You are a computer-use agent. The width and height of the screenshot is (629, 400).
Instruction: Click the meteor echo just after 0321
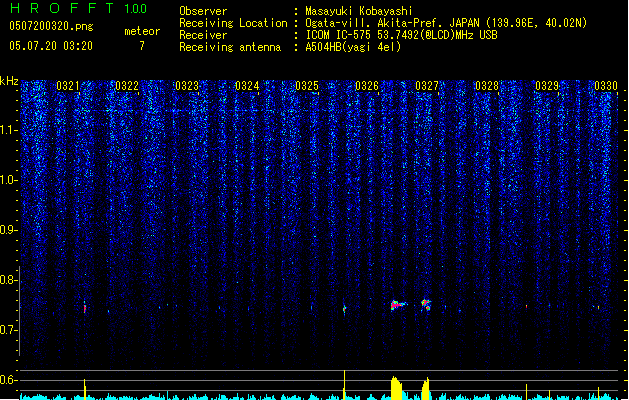click(85, 307)
